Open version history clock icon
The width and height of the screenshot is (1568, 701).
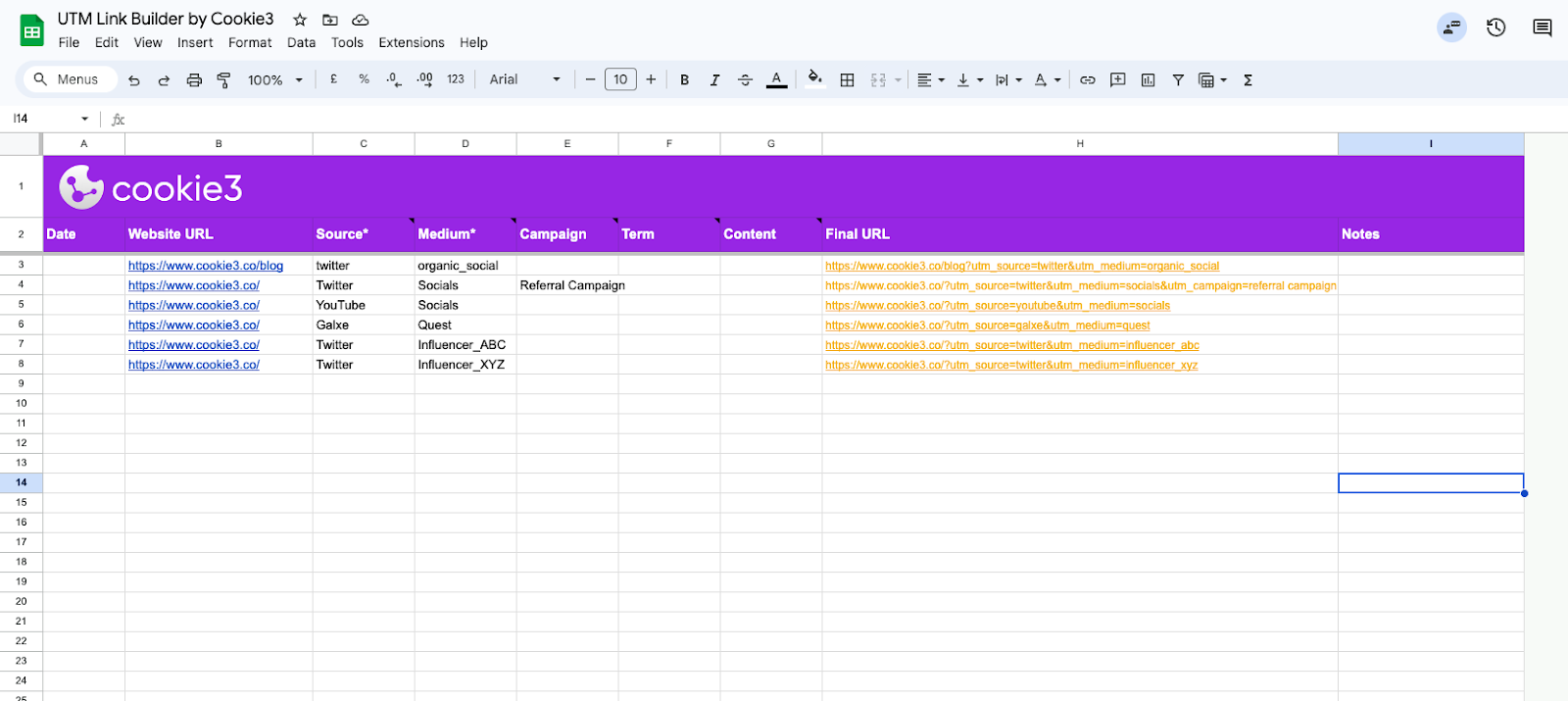1495,27
